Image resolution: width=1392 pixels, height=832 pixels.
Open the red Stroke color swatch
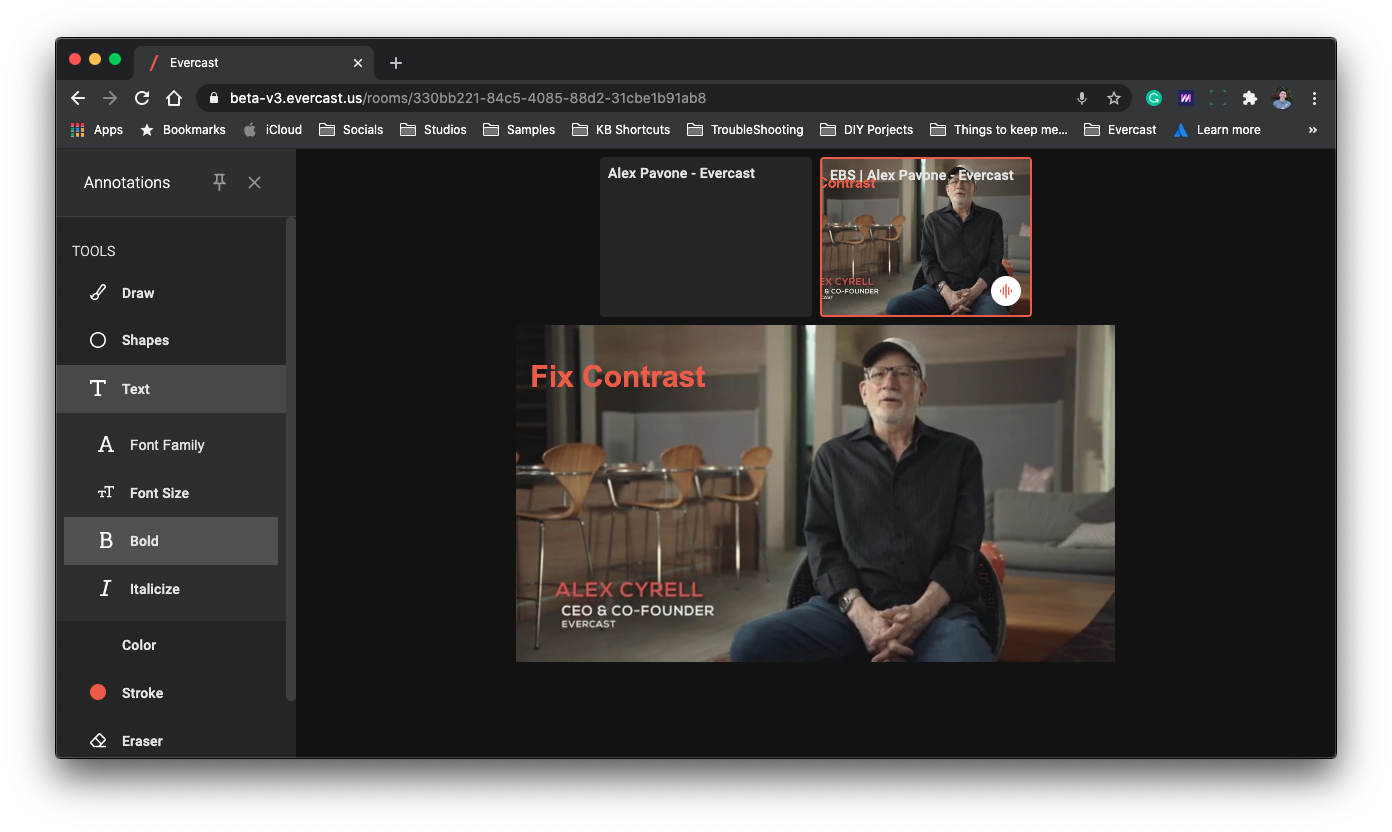[98, 692]
